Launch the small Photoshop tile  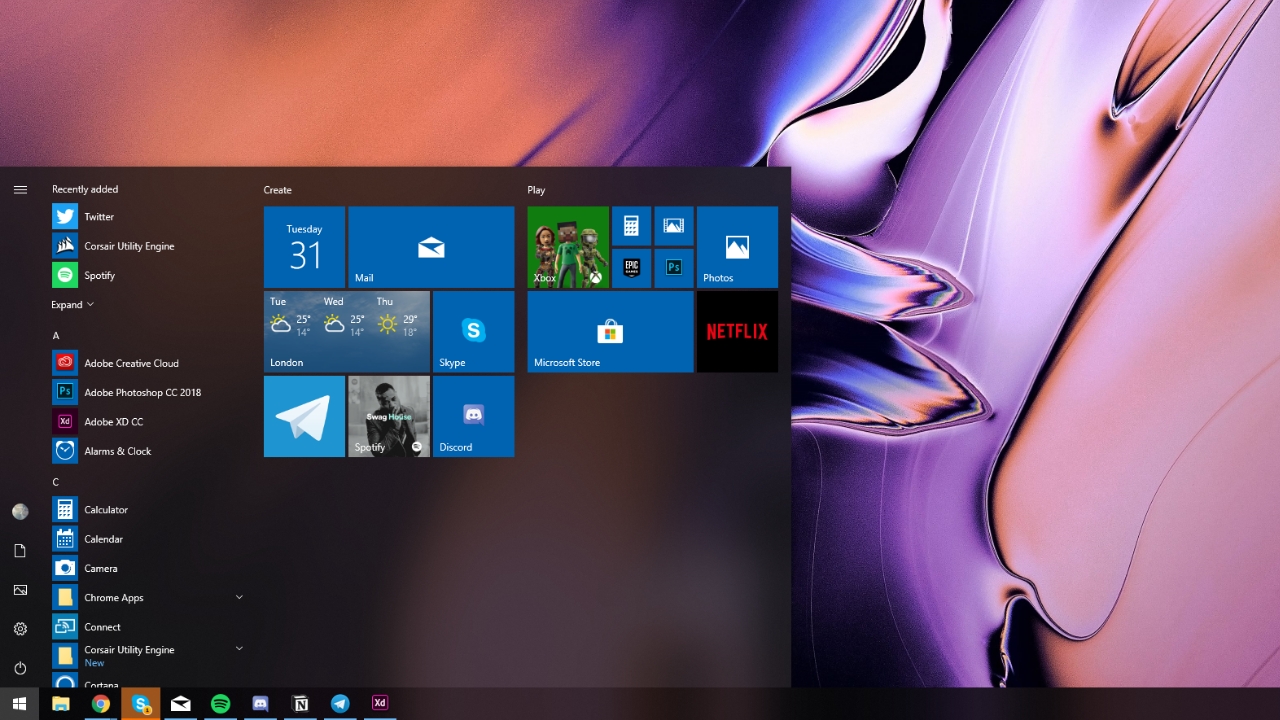pos(674,268)
